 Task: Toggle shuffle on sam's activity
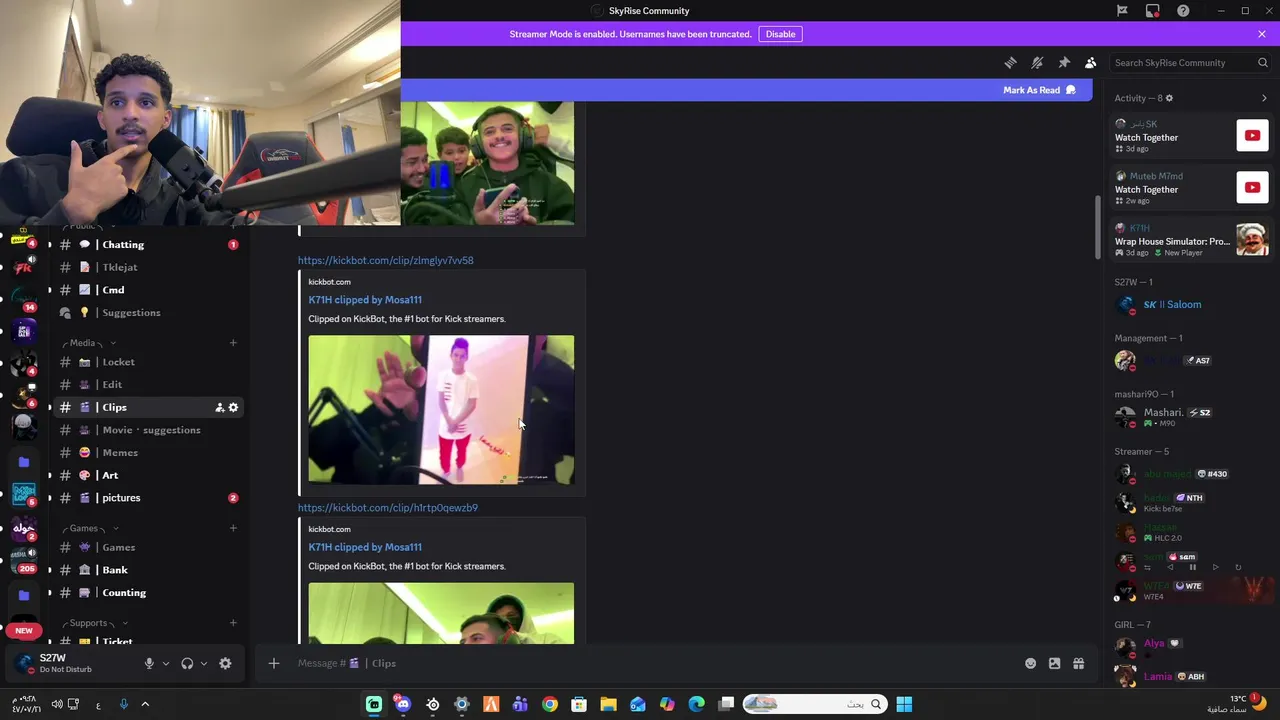pyautogui.click(x=1147, y=568)
